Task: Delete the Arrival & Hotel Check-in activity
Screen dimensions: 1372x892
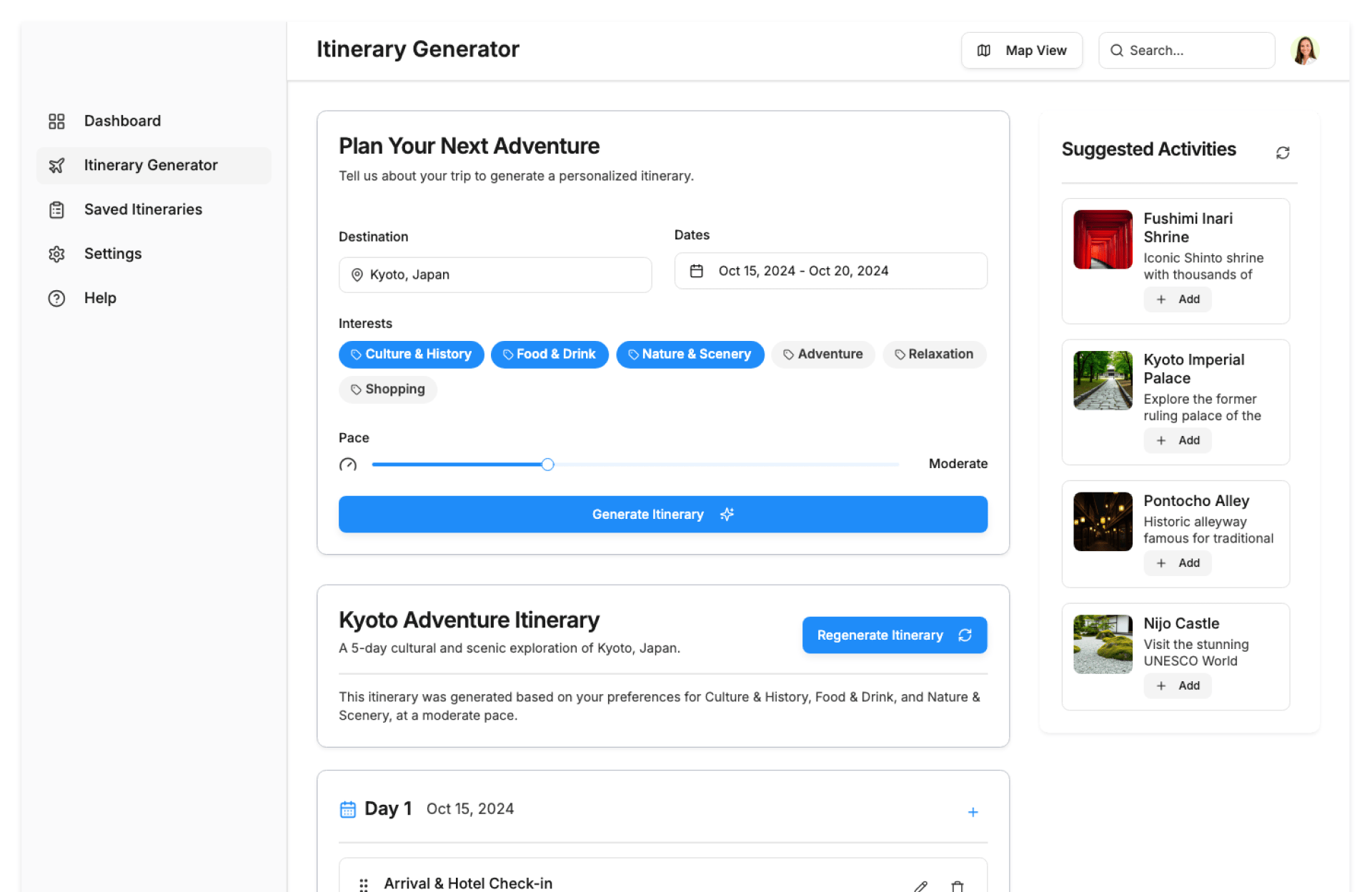Action: pos(957,886)
